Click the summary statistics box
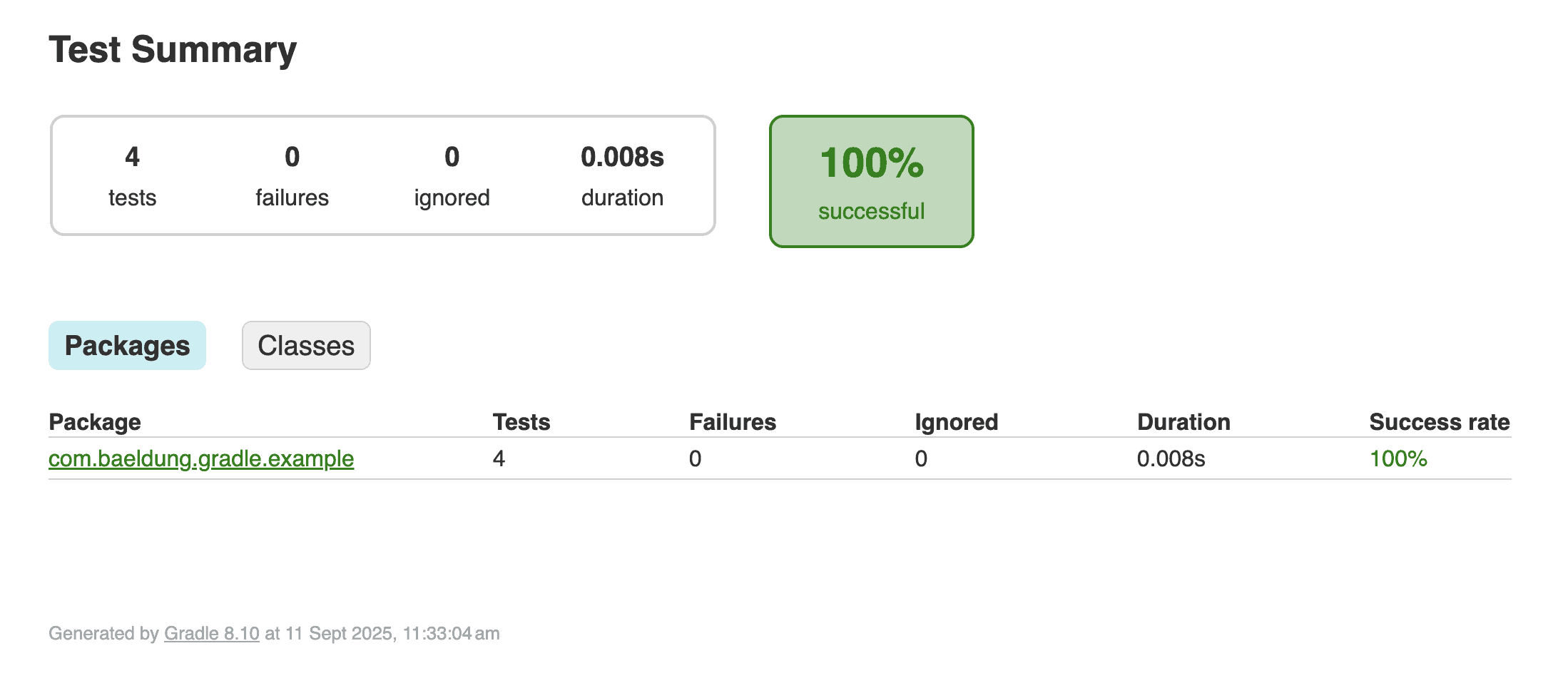 (382, 175)
